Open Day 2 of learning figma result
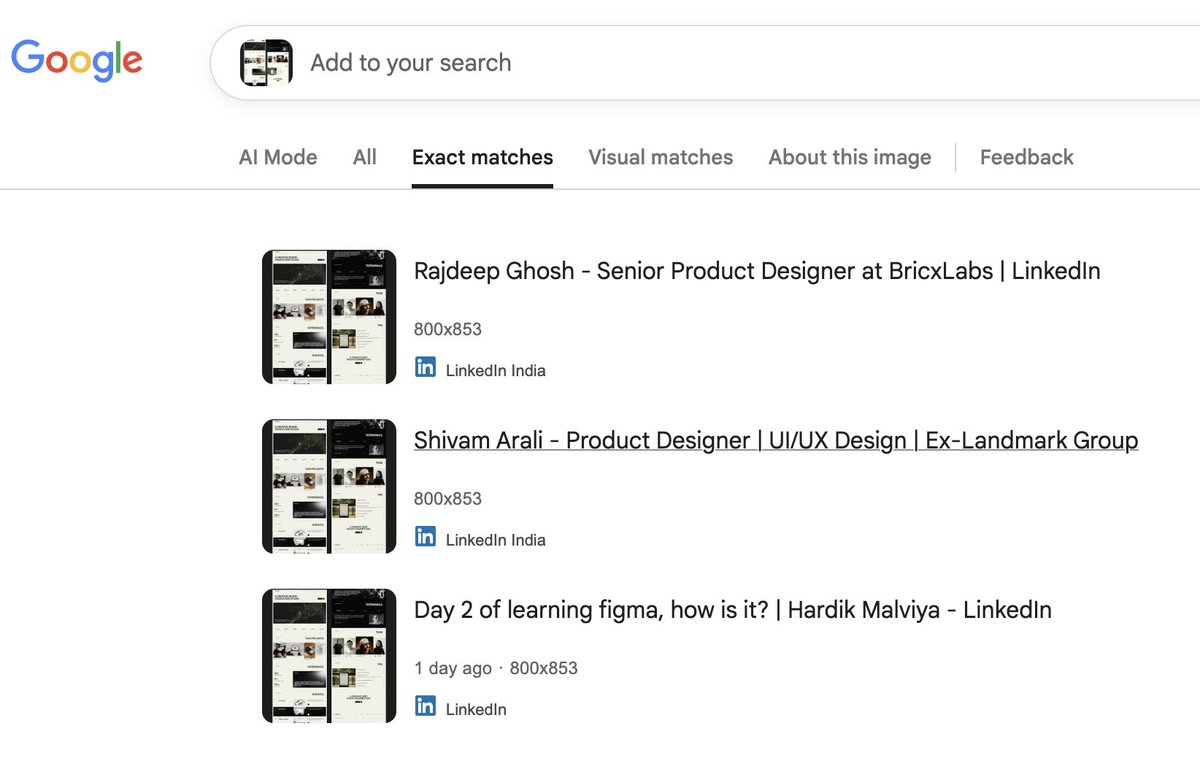Image resolution: width=1200 pixels, height=764 pixels. click(x=733, y=610)
